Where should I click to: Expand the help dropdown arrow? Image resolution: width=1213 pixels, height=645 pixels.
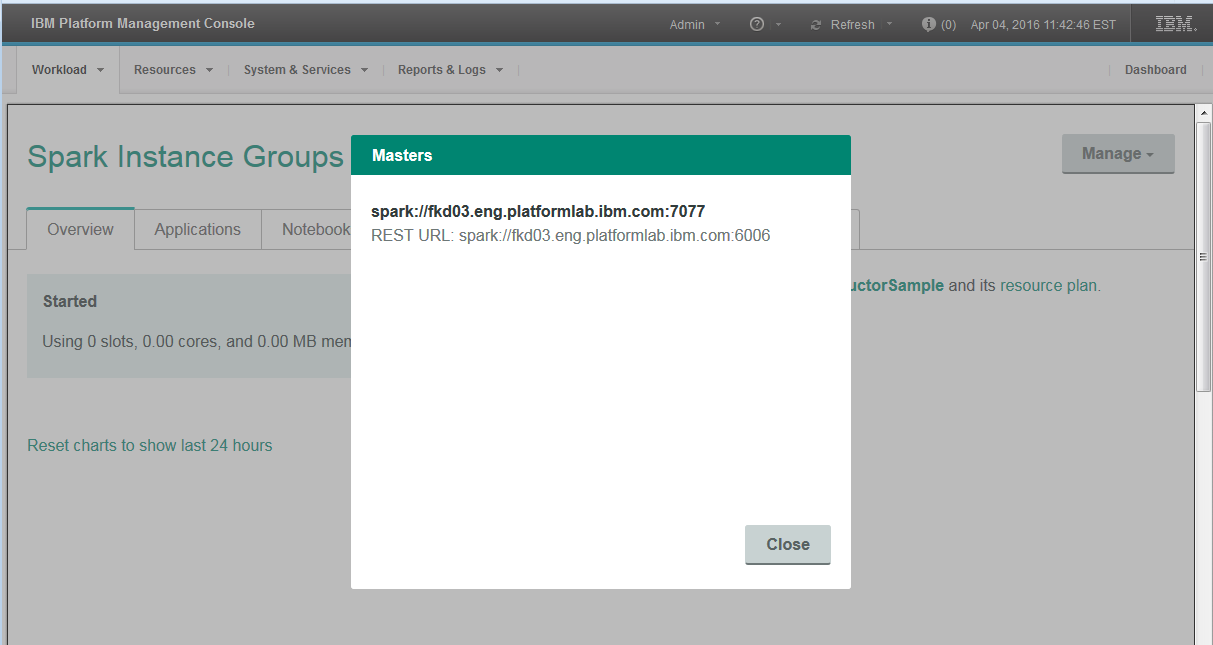779,24
